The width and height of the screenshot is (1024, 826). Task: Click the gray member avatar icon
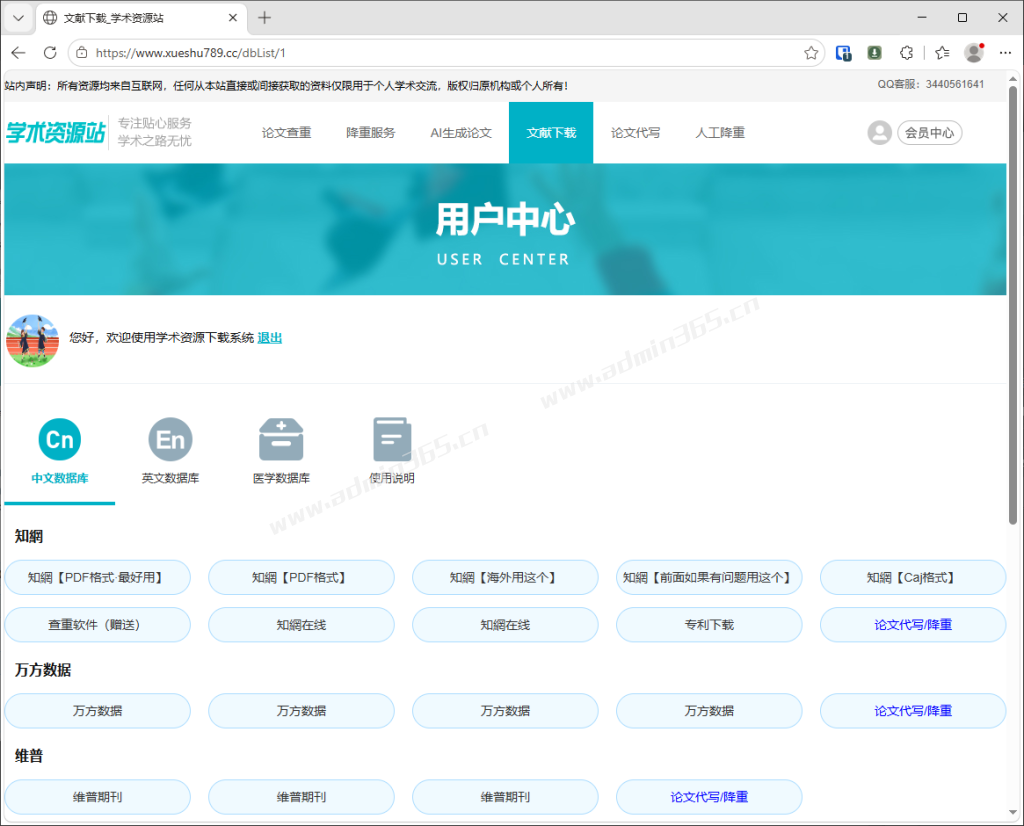click(880, 133)
